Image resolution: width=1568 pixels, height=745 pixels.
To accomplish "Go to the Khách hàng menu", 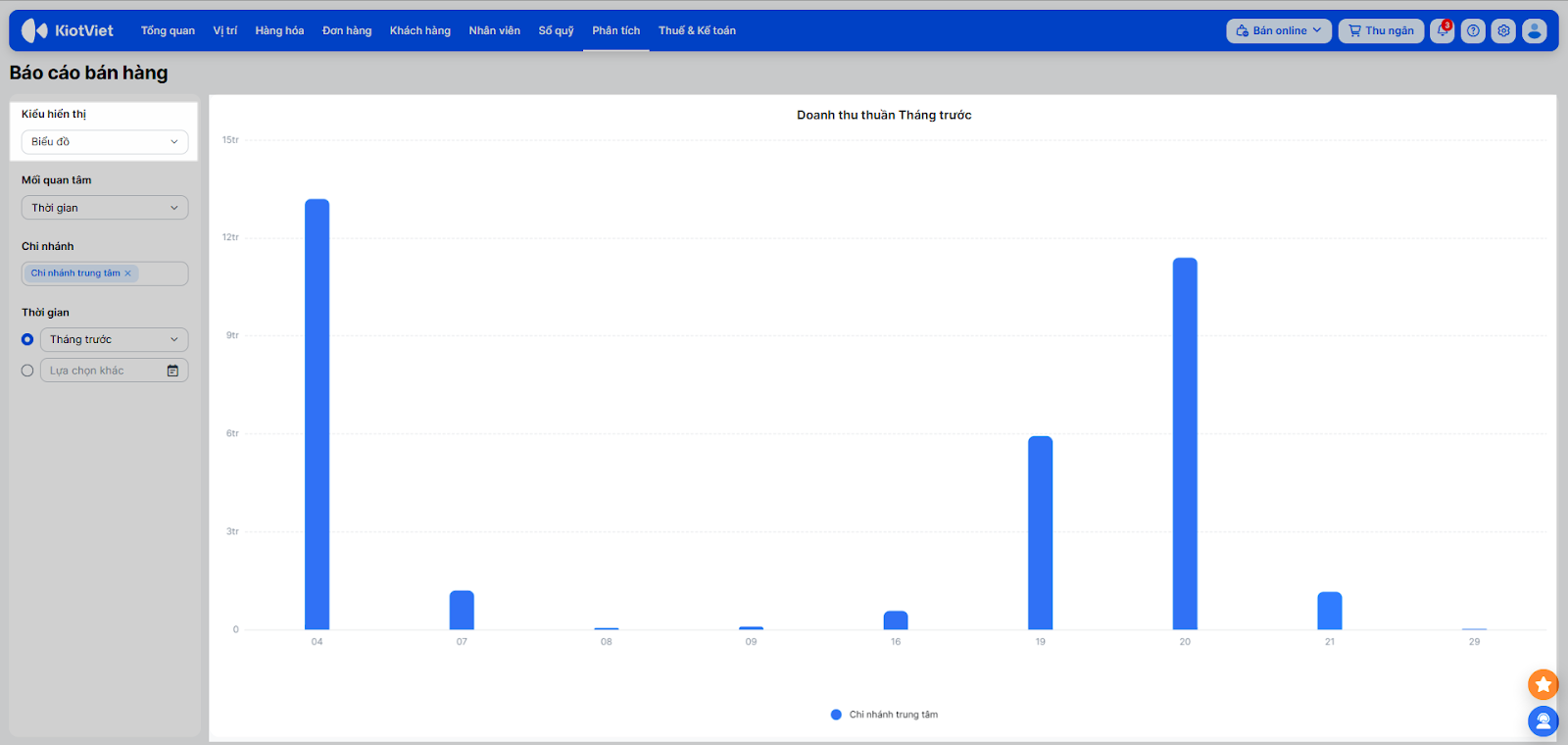I will pos(419,31).
